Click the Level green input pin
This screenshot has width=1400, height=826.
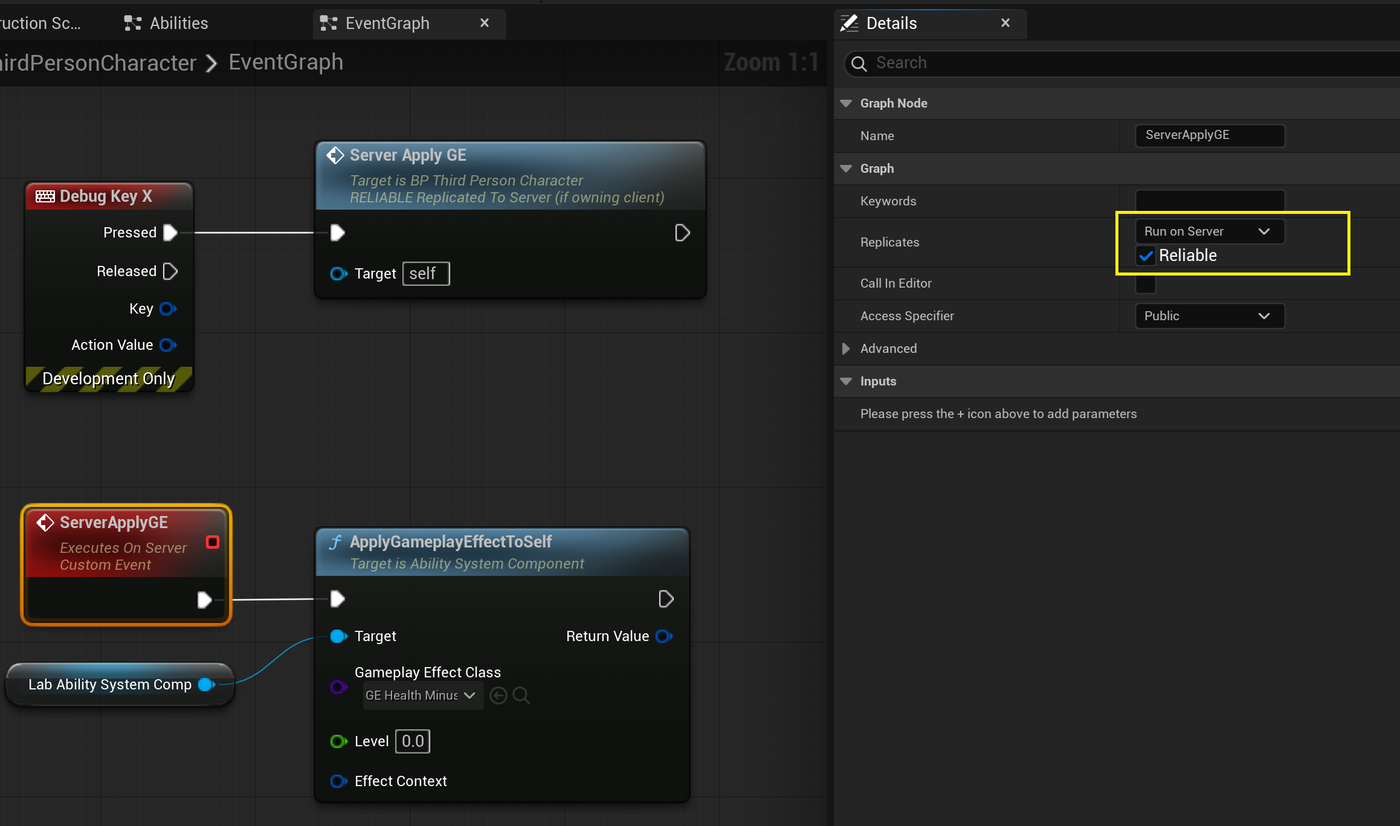click(338, 741)
